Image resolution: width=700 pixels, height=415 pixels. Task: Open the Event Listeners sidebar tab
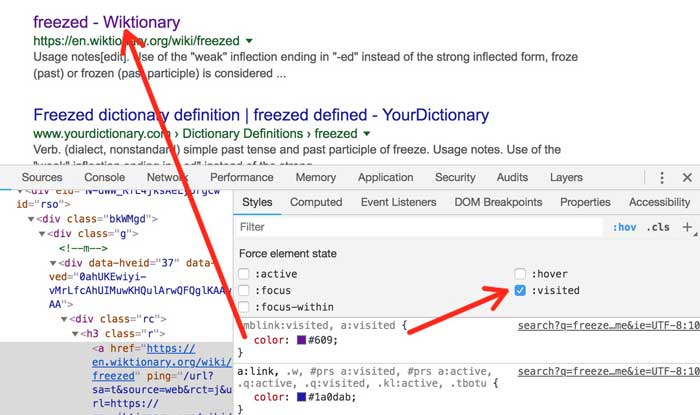(399, 202)
